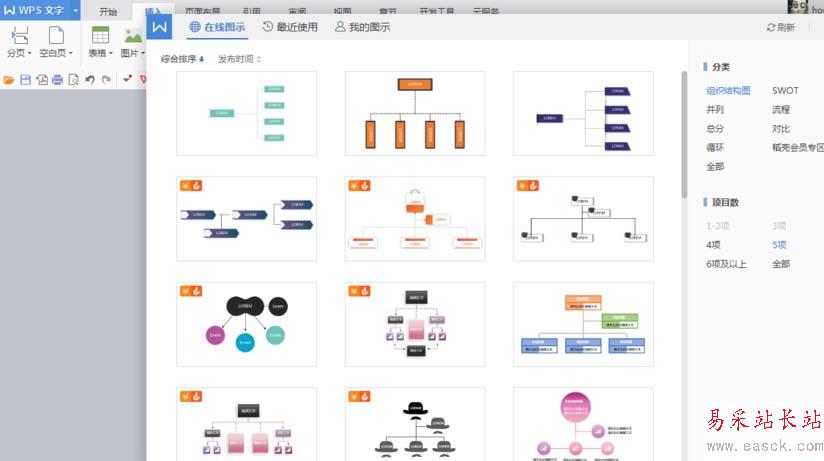Select the orange shopping bag diagram thumbnail
The width and height of the screenshot is (824, 461).
click(x=415, y=219)
